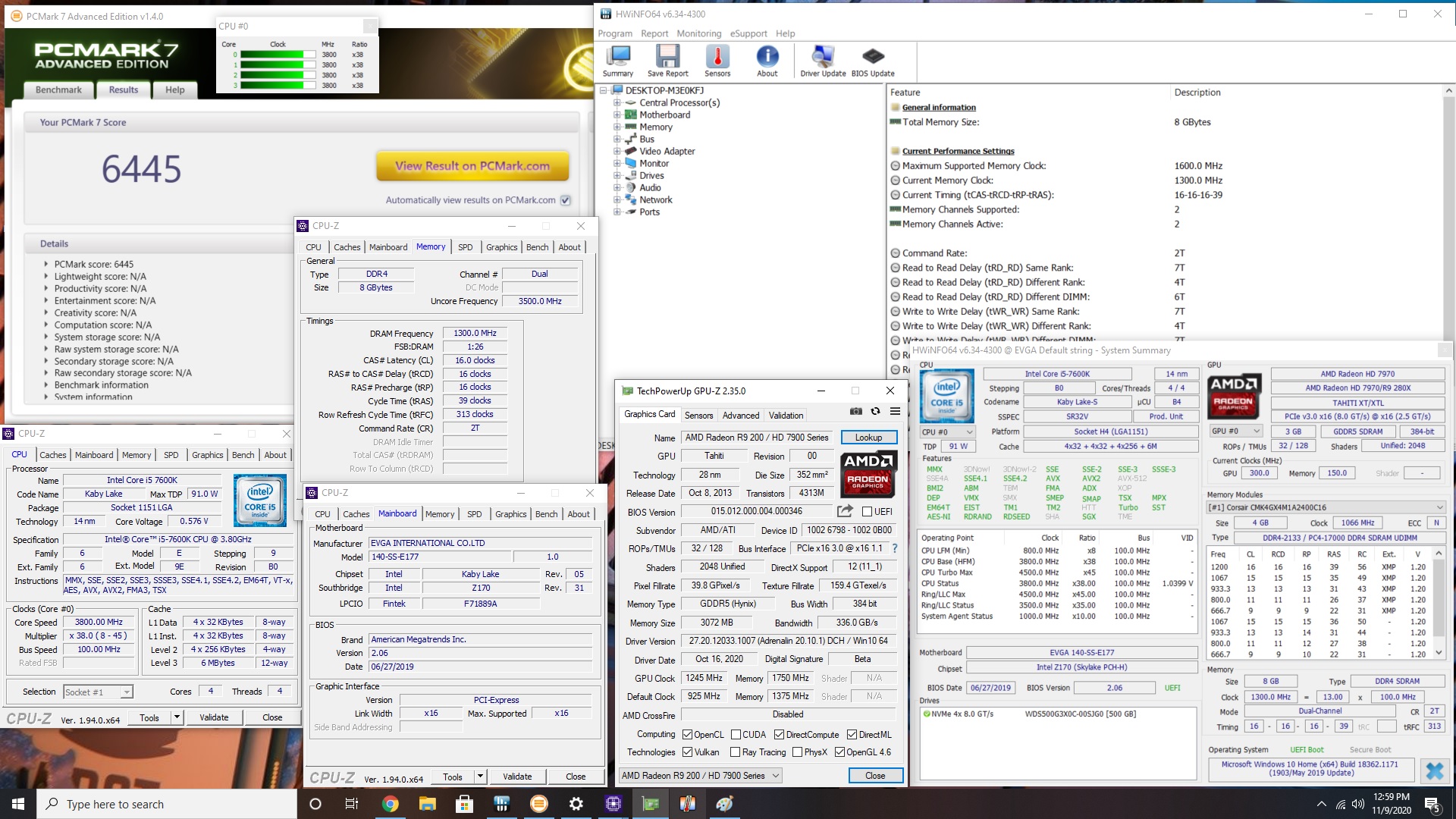The height and width of the screenshot is (819, 1456).
Task: Expand Drives node in HWiNFO tree
Action: coord(617,176)
